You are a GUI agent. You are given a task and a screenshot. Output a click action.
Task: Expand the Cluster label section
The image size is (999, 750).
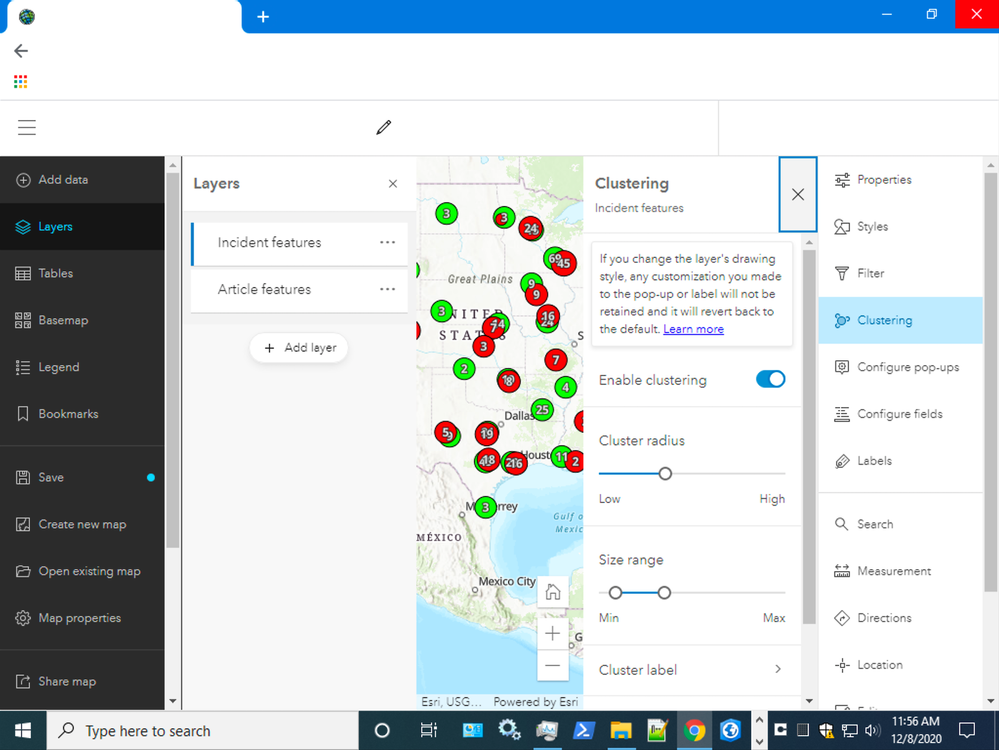691,670
